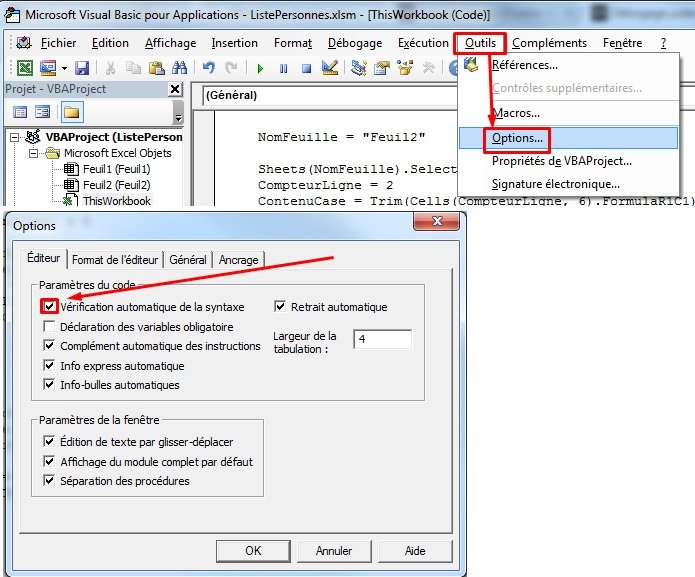The height and width of the screenshot is (577, 695).
Task: Click Largeur de la tabulation field
Action: (x=383, y=339)
